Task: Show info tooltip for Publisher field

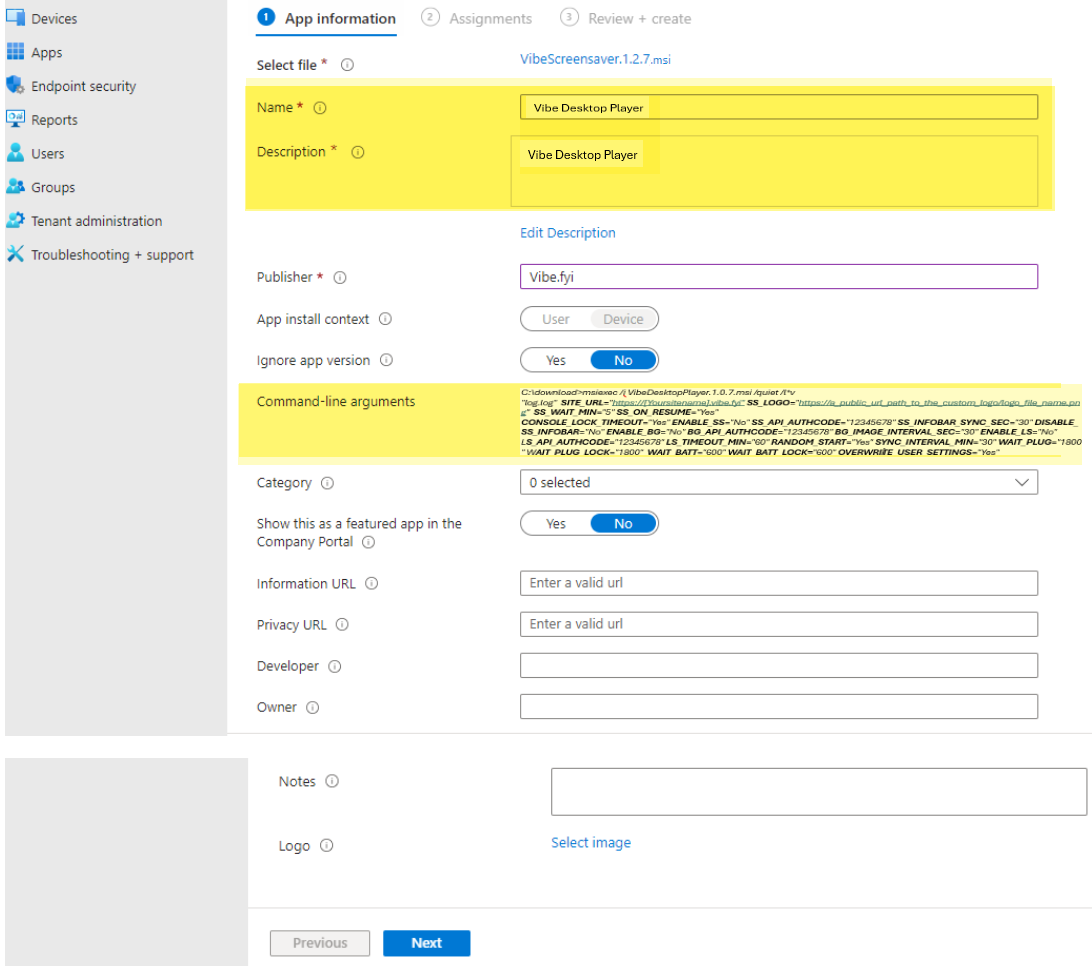Action: click(340, 277)
